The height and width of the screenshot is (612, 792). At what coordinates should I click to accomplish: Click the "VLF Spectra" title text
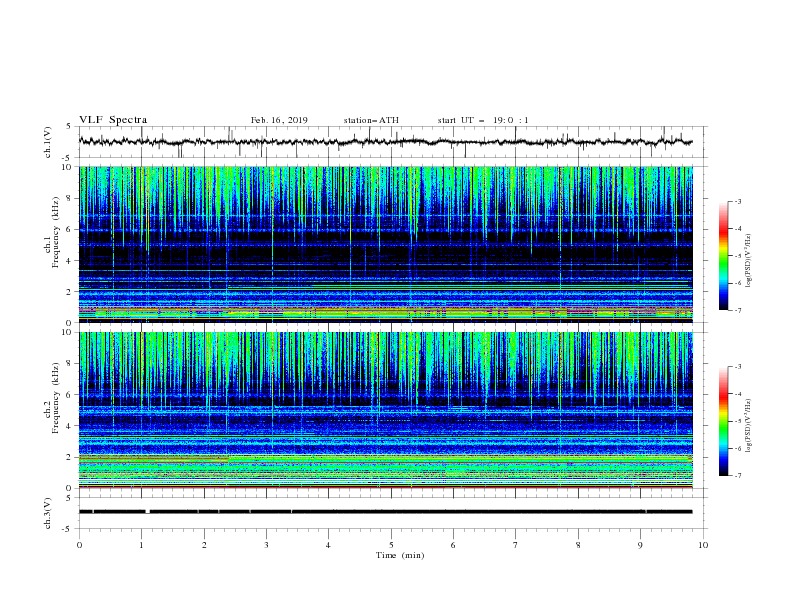[x=113, y=120]
